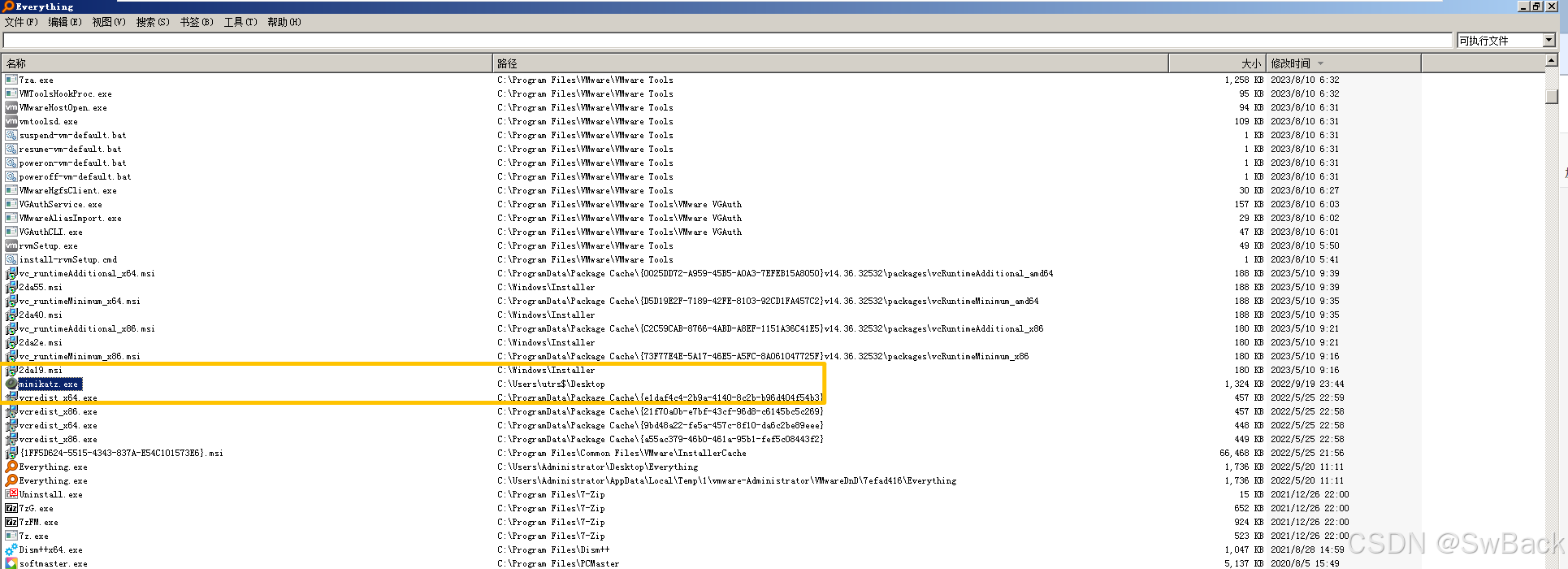This screenshot has width=1568, height=569.
Task: Click the vertical scrollbar thumb
Action: (x=1551, y=96)
